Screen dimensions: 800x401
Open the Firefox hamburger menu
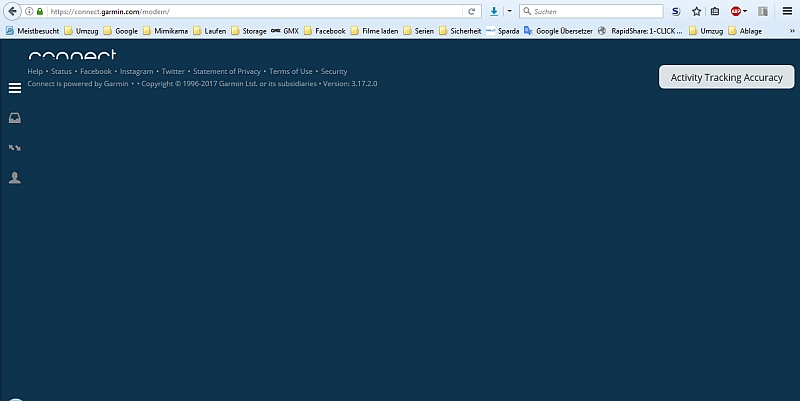pos(787,11)
